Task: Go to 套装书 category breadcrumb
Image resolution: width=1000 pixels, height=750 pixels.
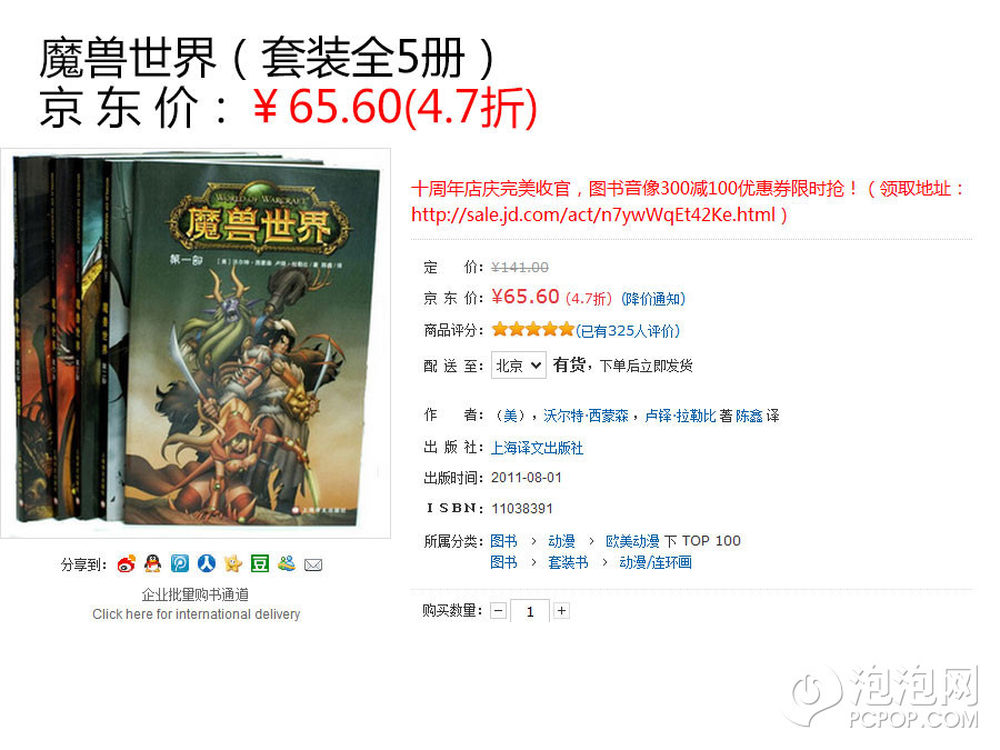Action: pyautogui.click(x=568, y=562)
